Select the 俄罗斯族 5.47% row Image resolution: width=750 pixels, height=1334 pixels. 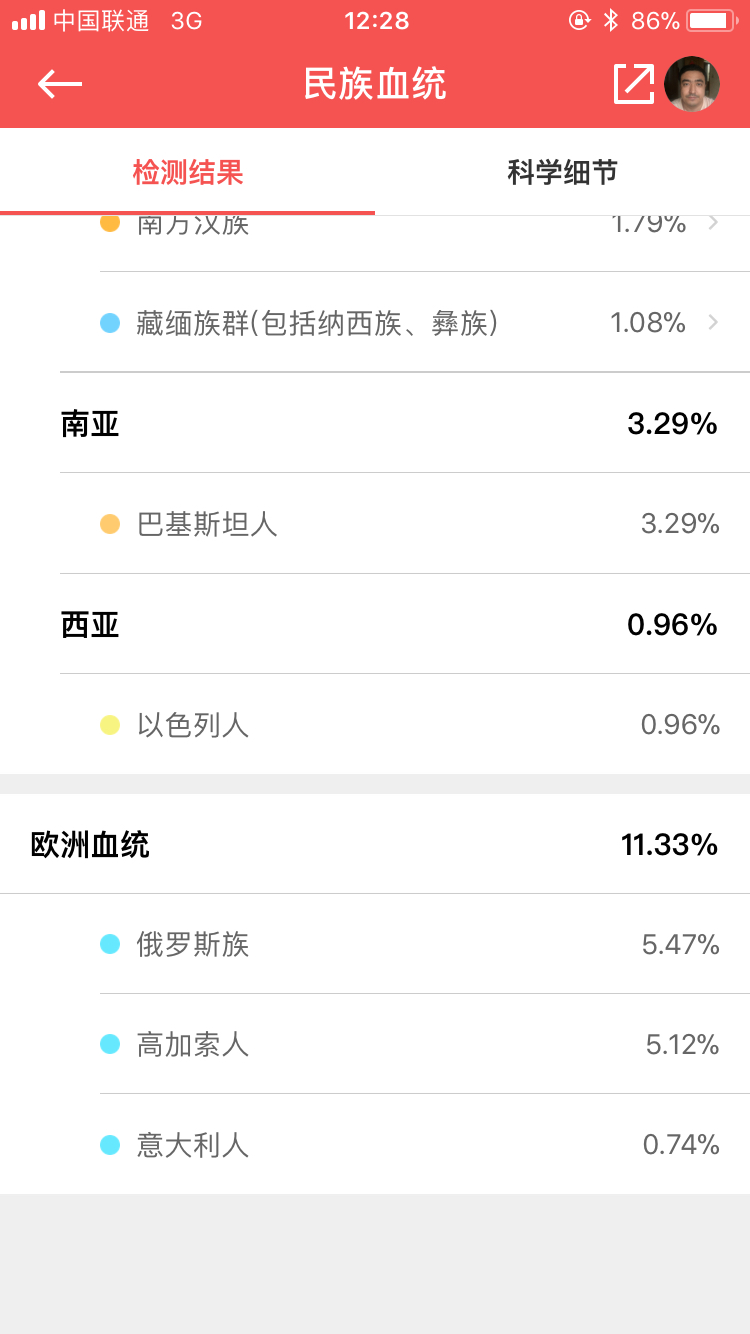pos(420,944)
